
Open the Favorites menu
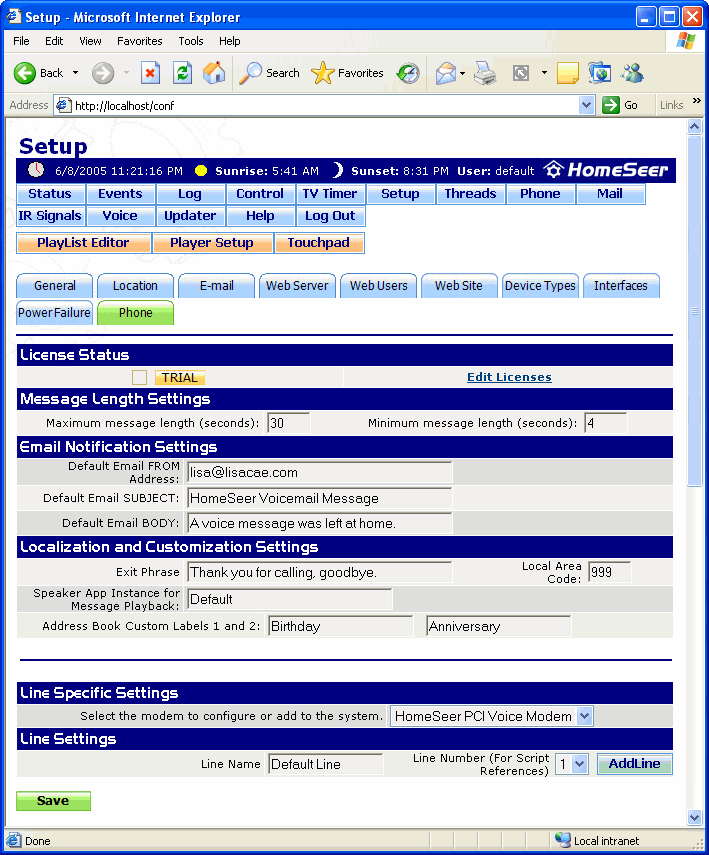[140, 41]
